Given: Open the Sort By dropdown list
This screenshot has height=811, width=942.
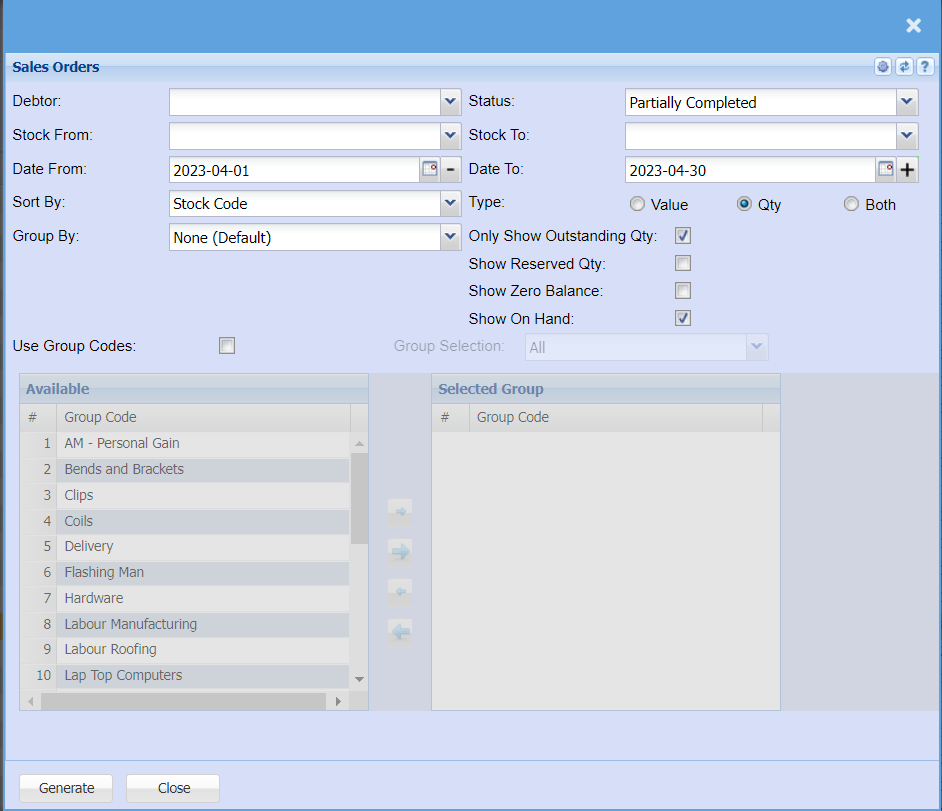Looking at the screenshot, I should point(449,203).
